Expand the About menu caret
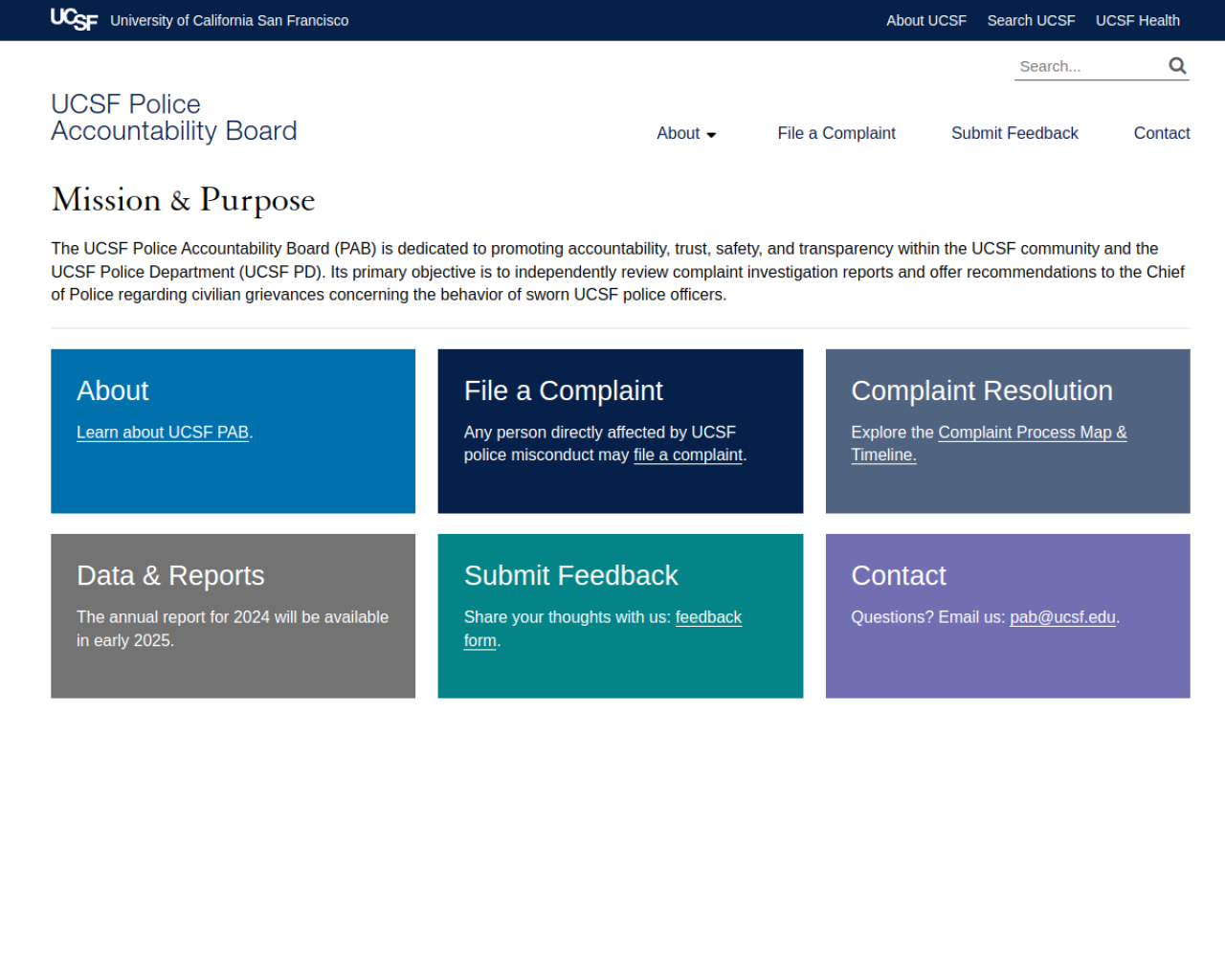The height and width of the screenshot is (980, 1225). pyautogui.click(x=711, y=135)
